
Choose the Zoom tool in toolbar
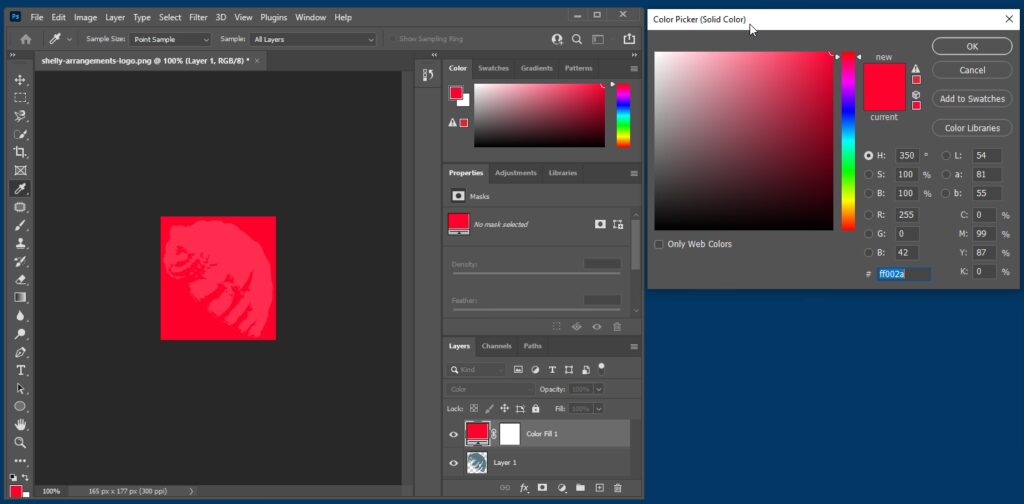pyautogui.click(x=20, y=442)
